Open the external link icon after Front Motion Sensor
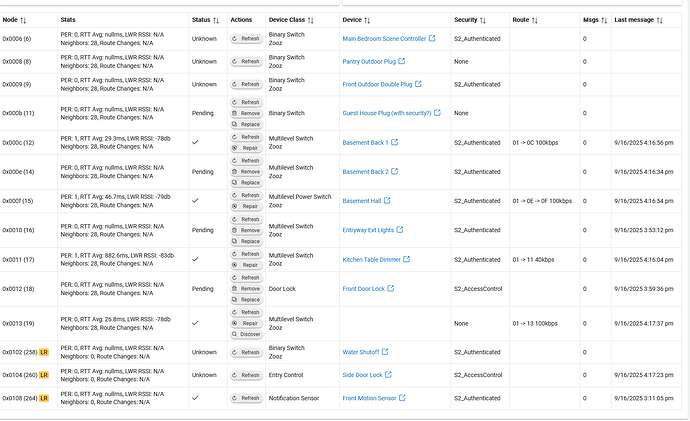The image size is (690, 421). click(404, 398)
